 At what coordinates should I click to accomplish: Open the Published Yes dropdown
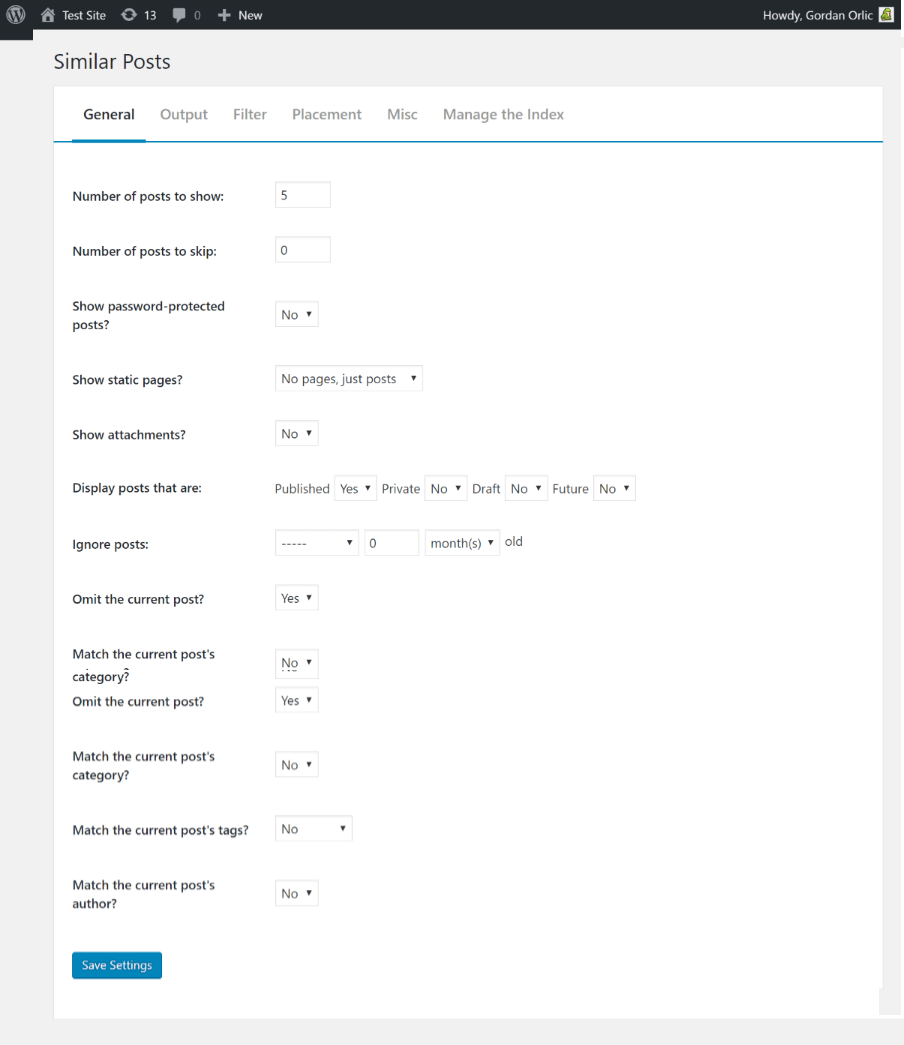tap(355, 489)
